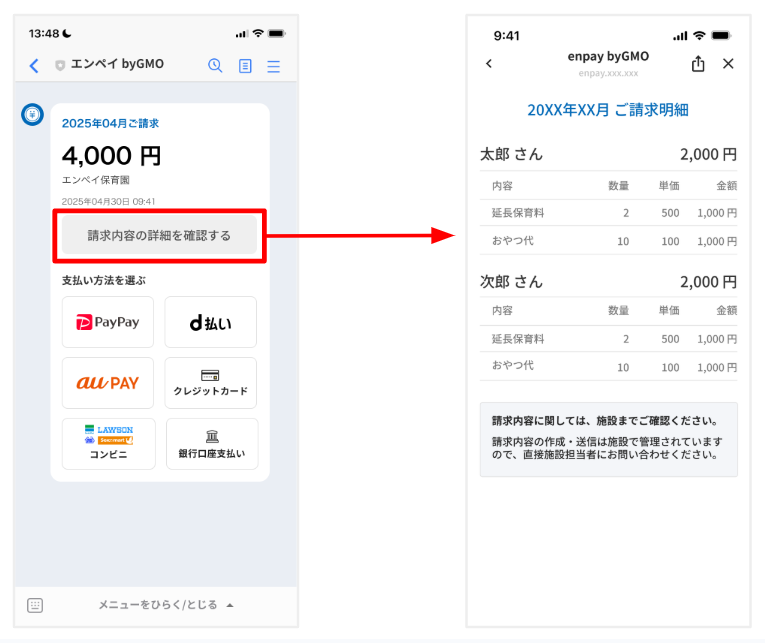Go back in the enpay byGMO browser
Viewport: 765px width, 643px height.
tap(489, 63)
